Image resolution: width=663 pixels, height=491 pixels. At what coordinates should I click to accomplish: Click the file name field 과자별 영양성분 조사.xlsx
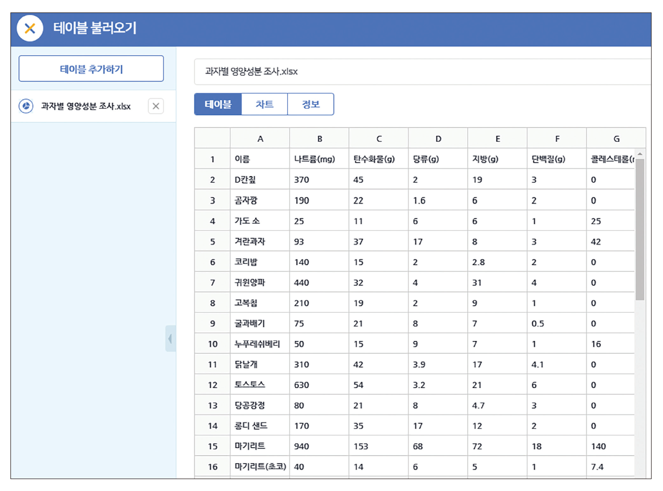coord(422,71)
